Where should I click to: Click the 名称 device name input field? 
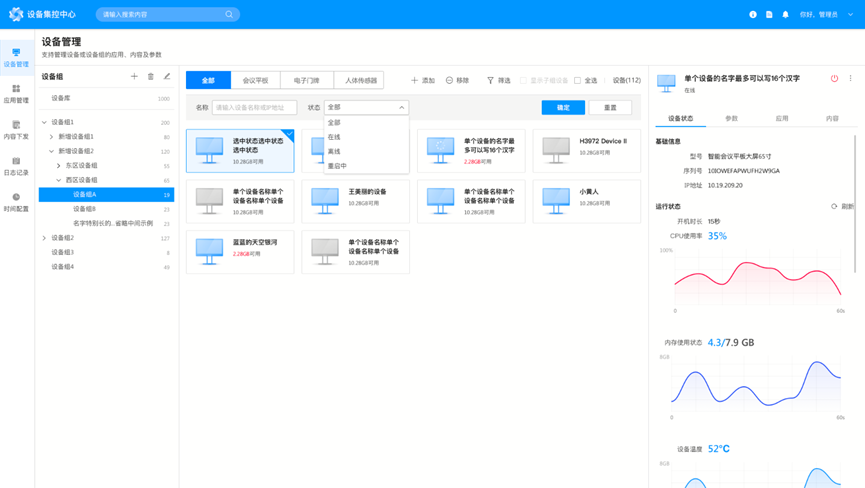[254, 107]
